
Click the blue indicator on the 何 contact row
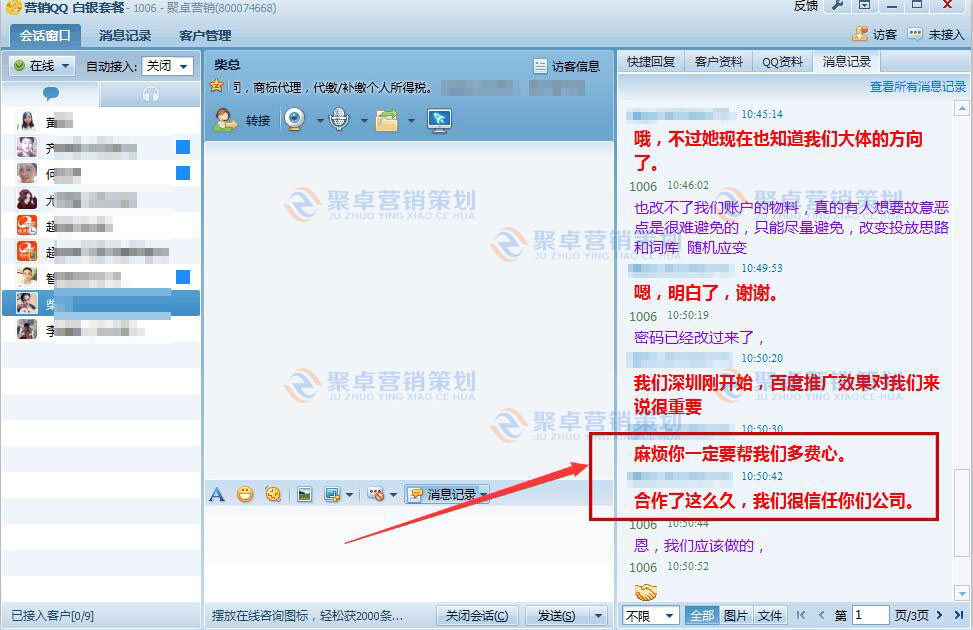(183, 173)
